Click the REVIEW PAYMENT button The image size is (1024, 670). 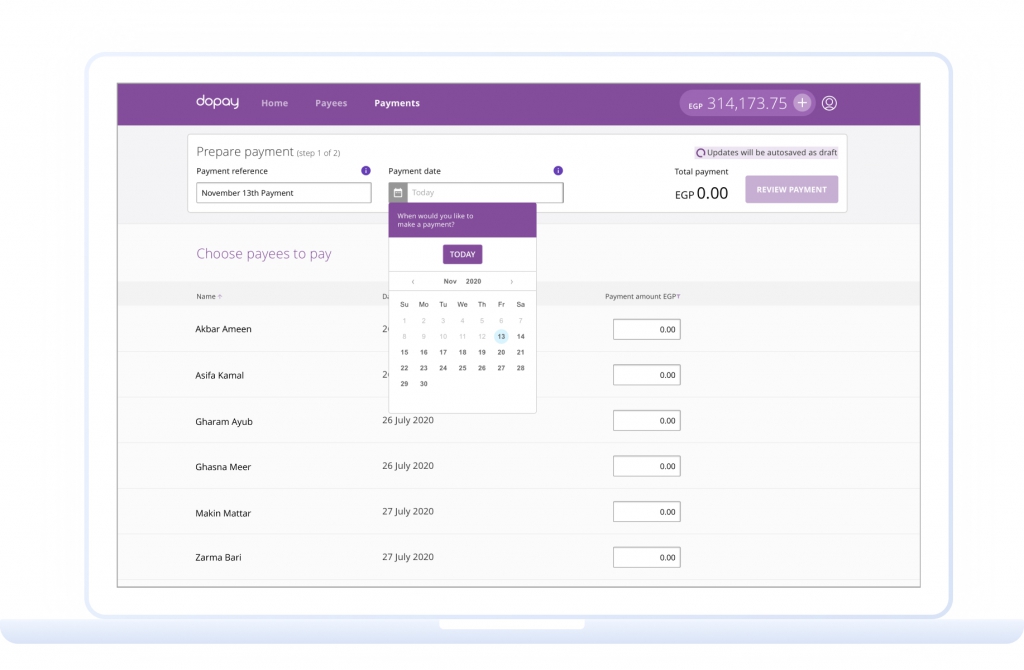click(x=791, y=190)
